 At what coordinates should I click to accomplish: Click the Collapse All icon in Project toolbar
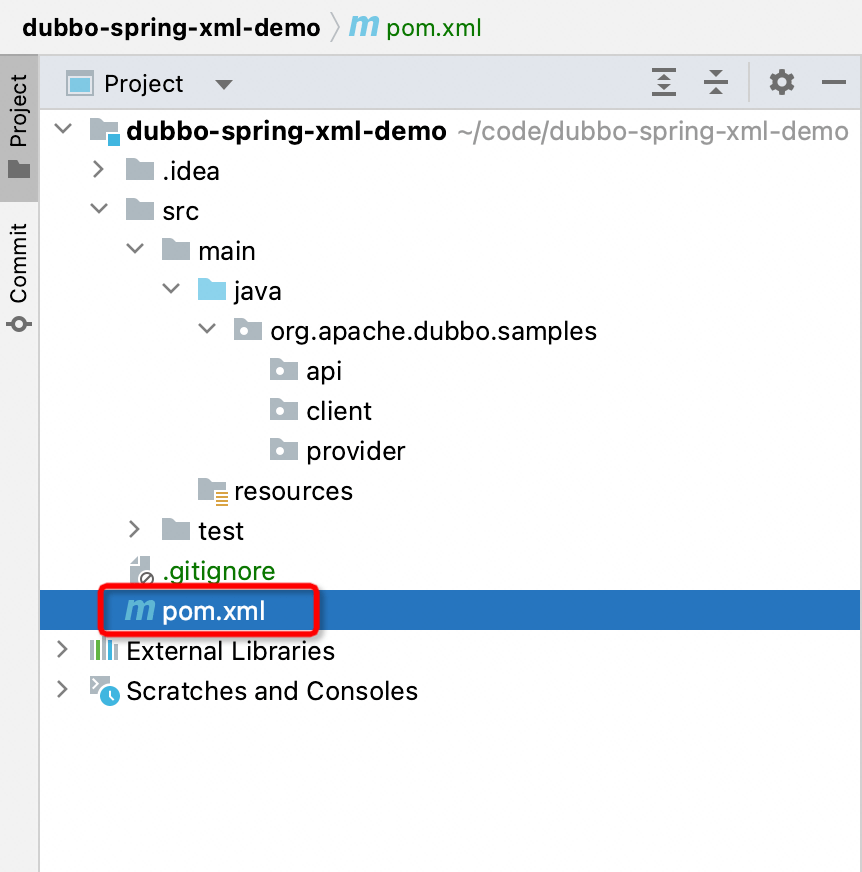point(716,83)
